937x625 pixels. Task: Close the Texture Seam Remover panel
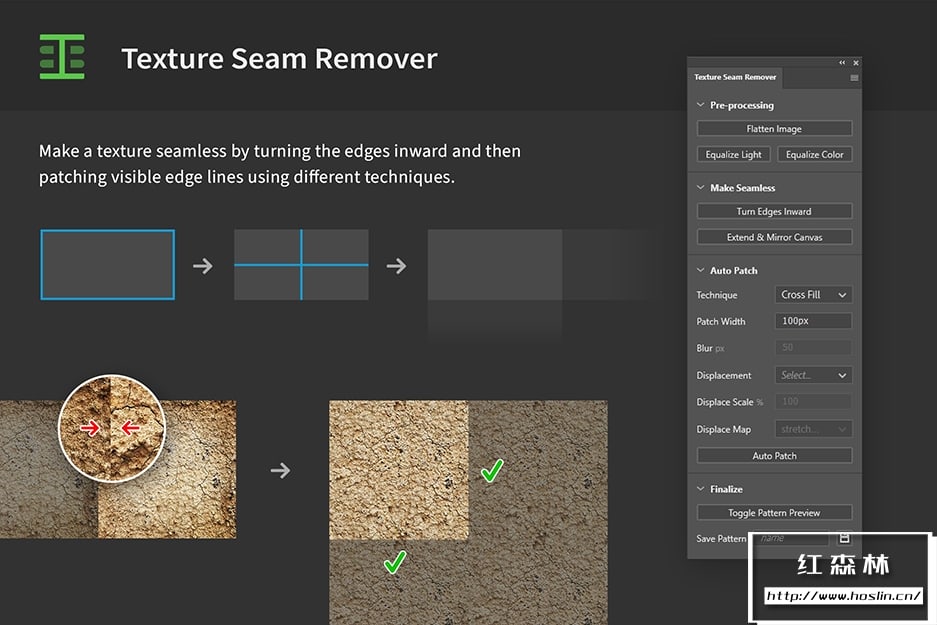click(x=855, y=63)
